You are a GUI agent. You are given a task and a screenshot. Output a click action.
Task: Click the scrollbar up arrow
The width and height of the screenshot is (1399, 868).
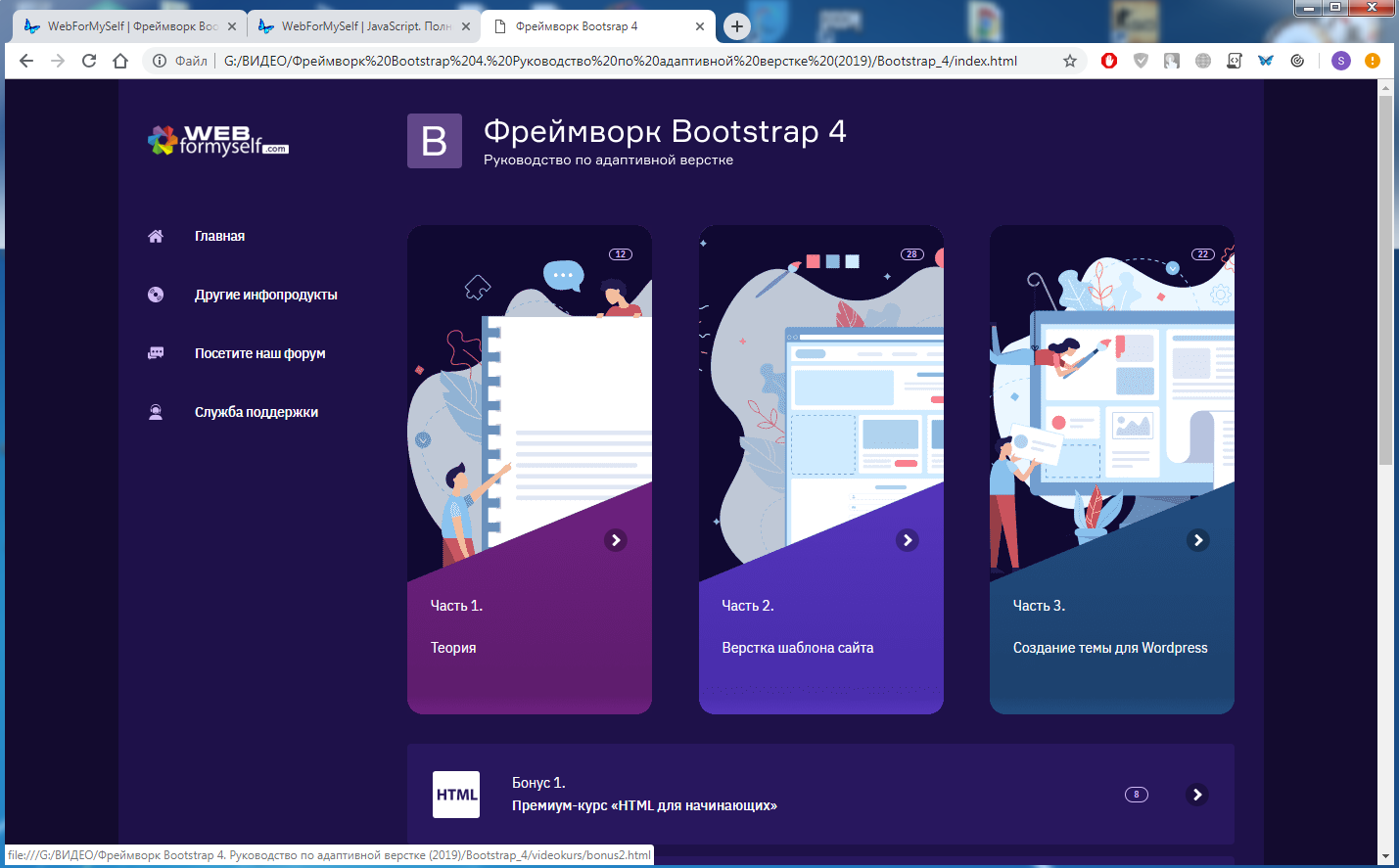click(x=1385, y=87)
